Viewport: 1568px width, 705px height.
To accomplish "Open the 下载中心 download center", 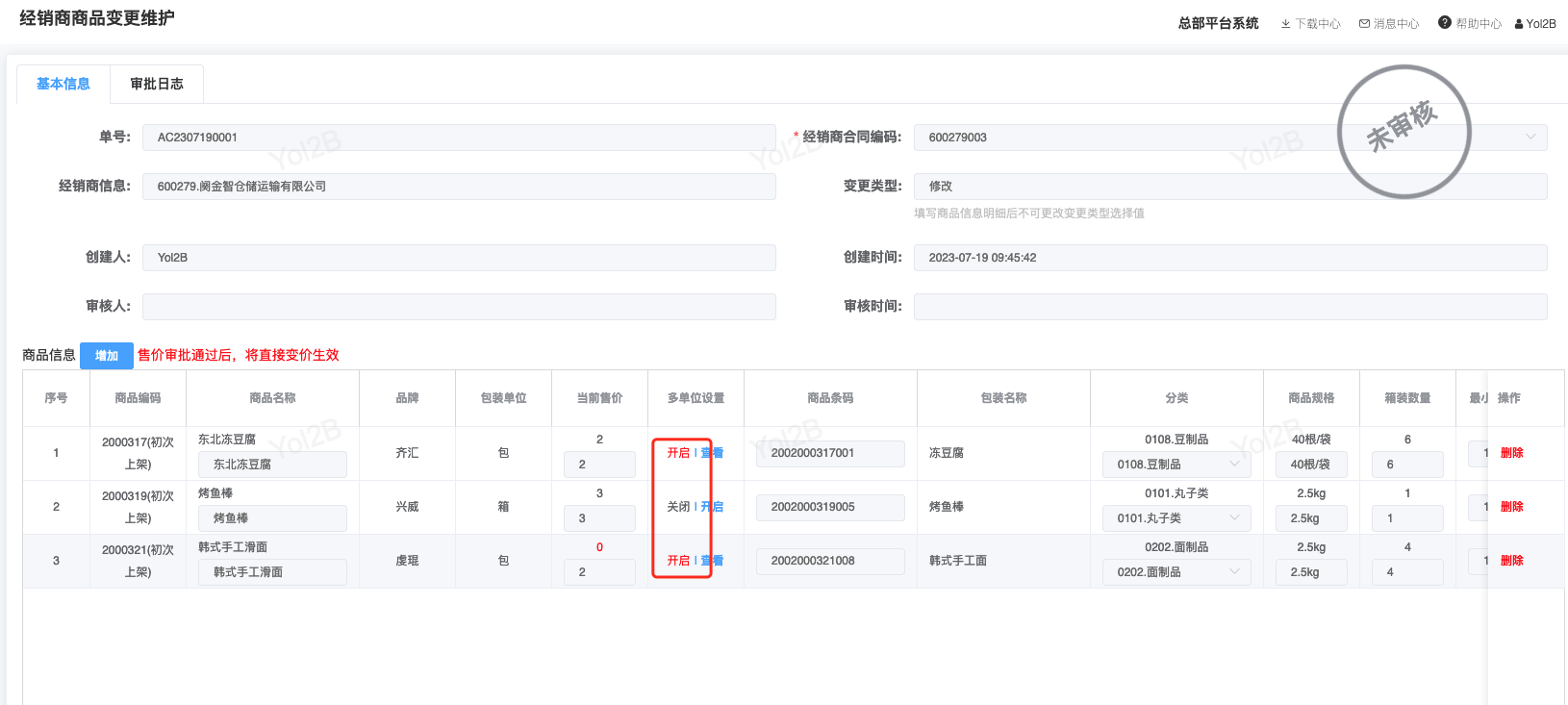I will (x=1310, y=24).
